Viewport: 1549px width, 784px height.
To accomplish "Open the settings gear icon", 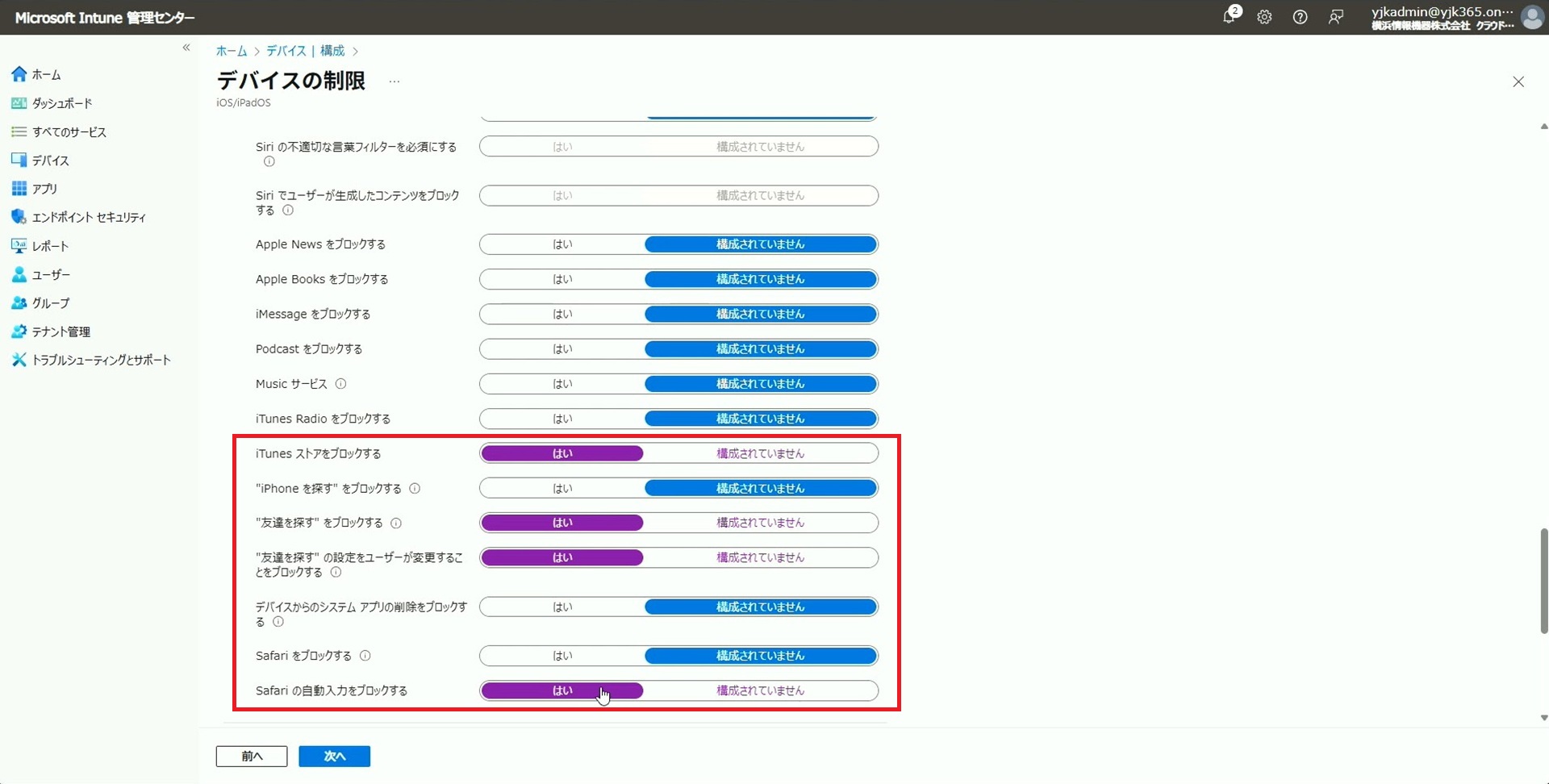I will [x=1264, y=17].
